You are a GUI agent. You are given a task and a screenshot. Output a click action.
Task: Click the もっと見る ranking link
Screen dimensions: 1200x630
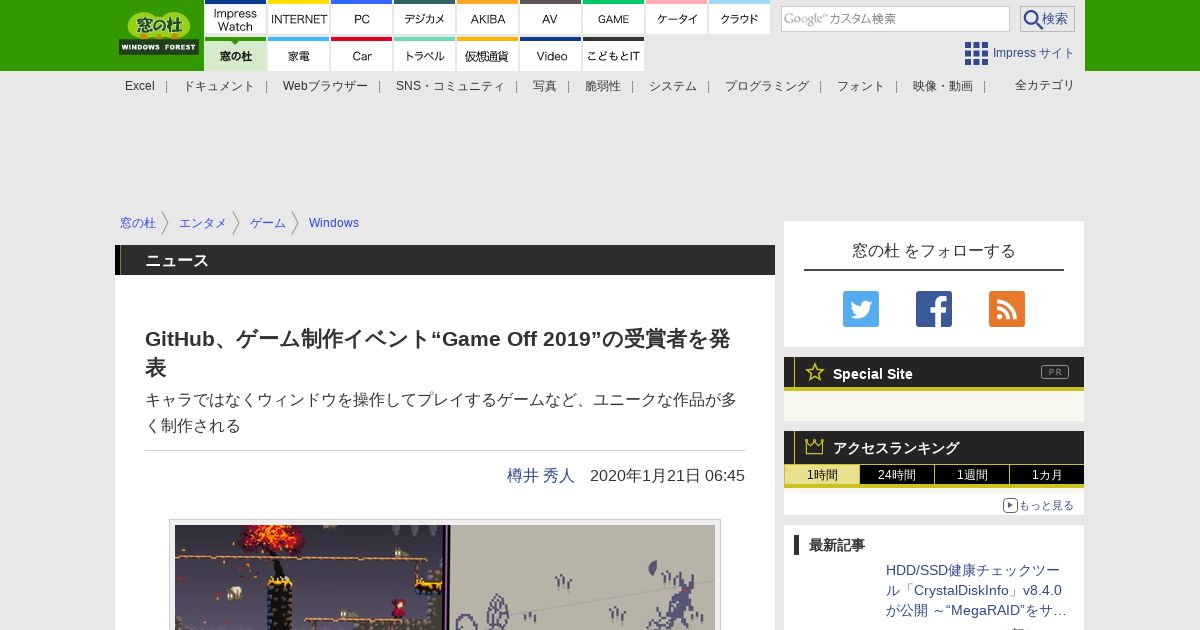tap(1039, 506)
